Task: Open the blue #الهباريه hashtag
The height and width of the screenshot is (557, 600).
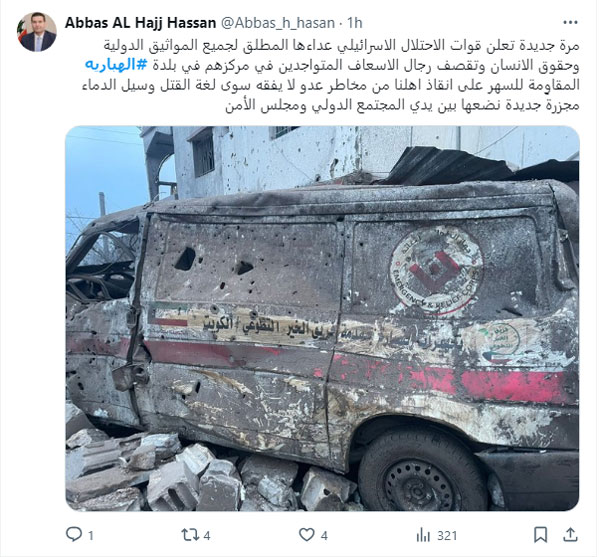Action: pos(116,65)
